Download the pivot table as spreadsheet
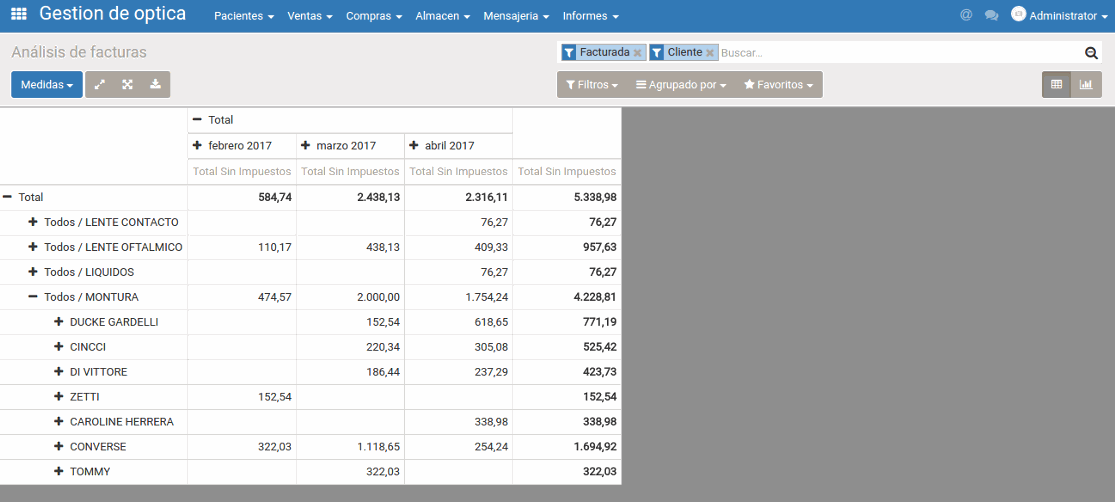The width and height of the screenshot is (1115, 502). click(x=155, y=85)
